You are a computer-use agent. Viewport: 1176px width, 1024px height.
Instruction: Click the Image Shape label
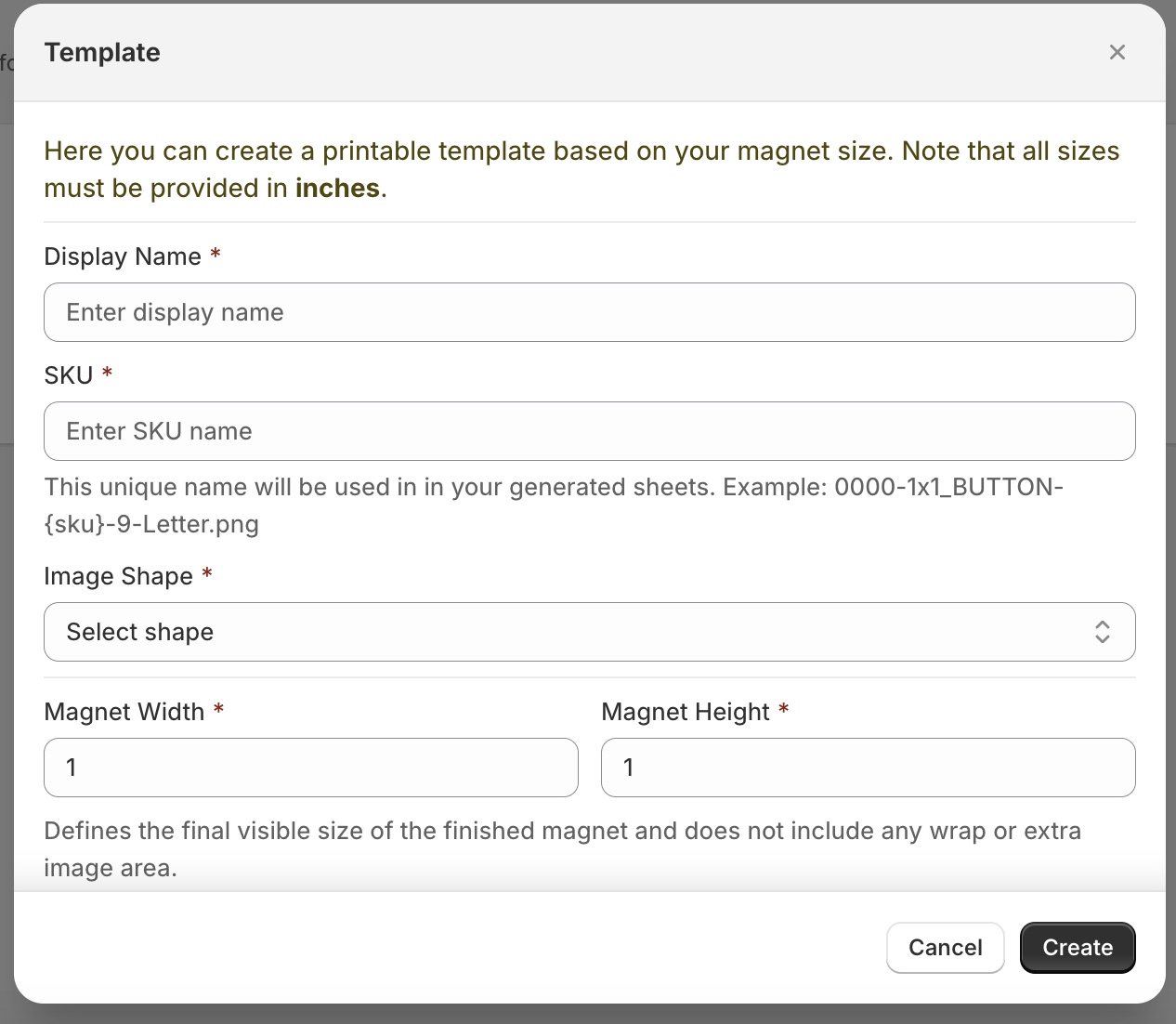click(118, 576)
